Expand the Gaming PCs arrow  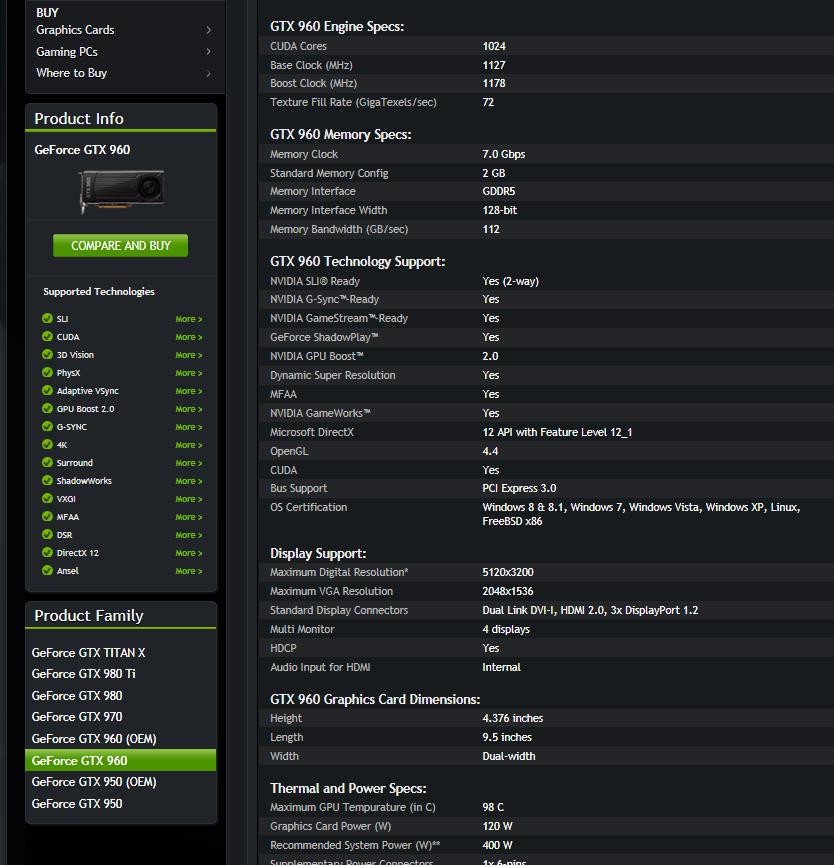[x=208, y=52]
